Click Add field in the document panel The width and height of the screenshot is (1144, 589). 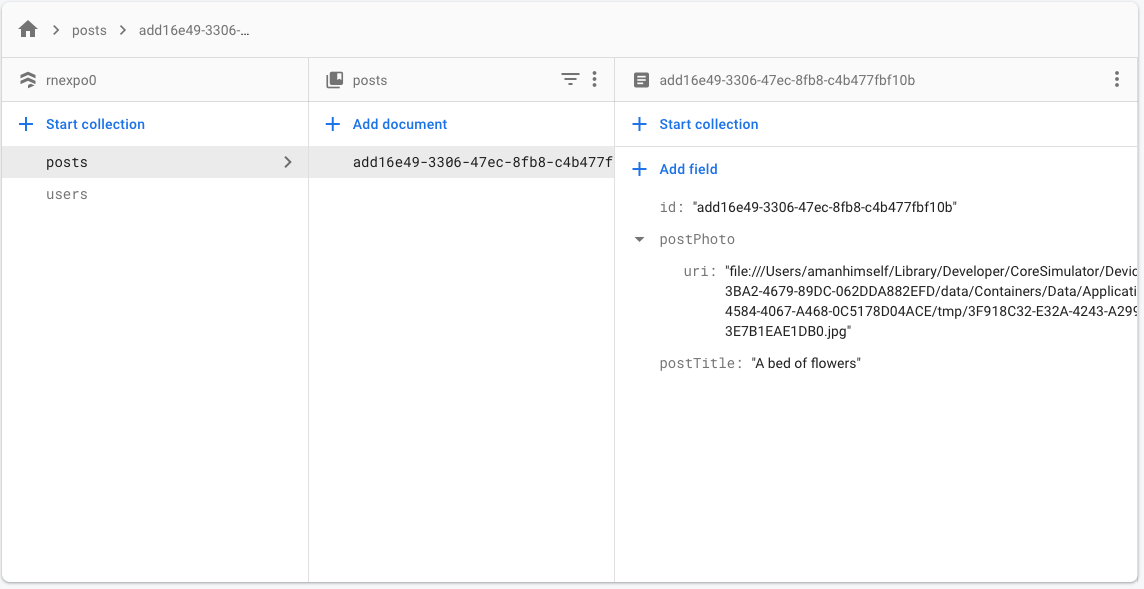click(689, 168)
